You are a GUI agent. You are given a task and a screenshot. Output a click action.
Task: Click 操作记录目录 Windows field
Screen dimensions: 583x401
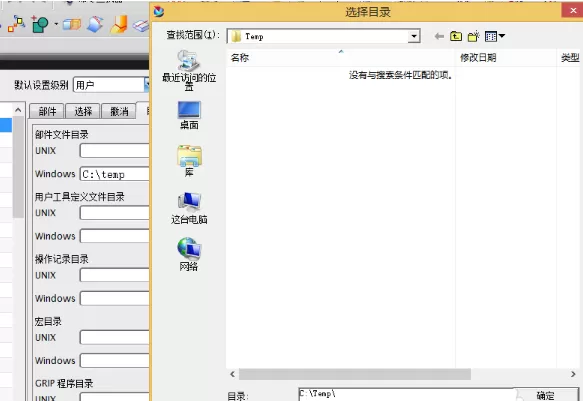click(115, 298)
